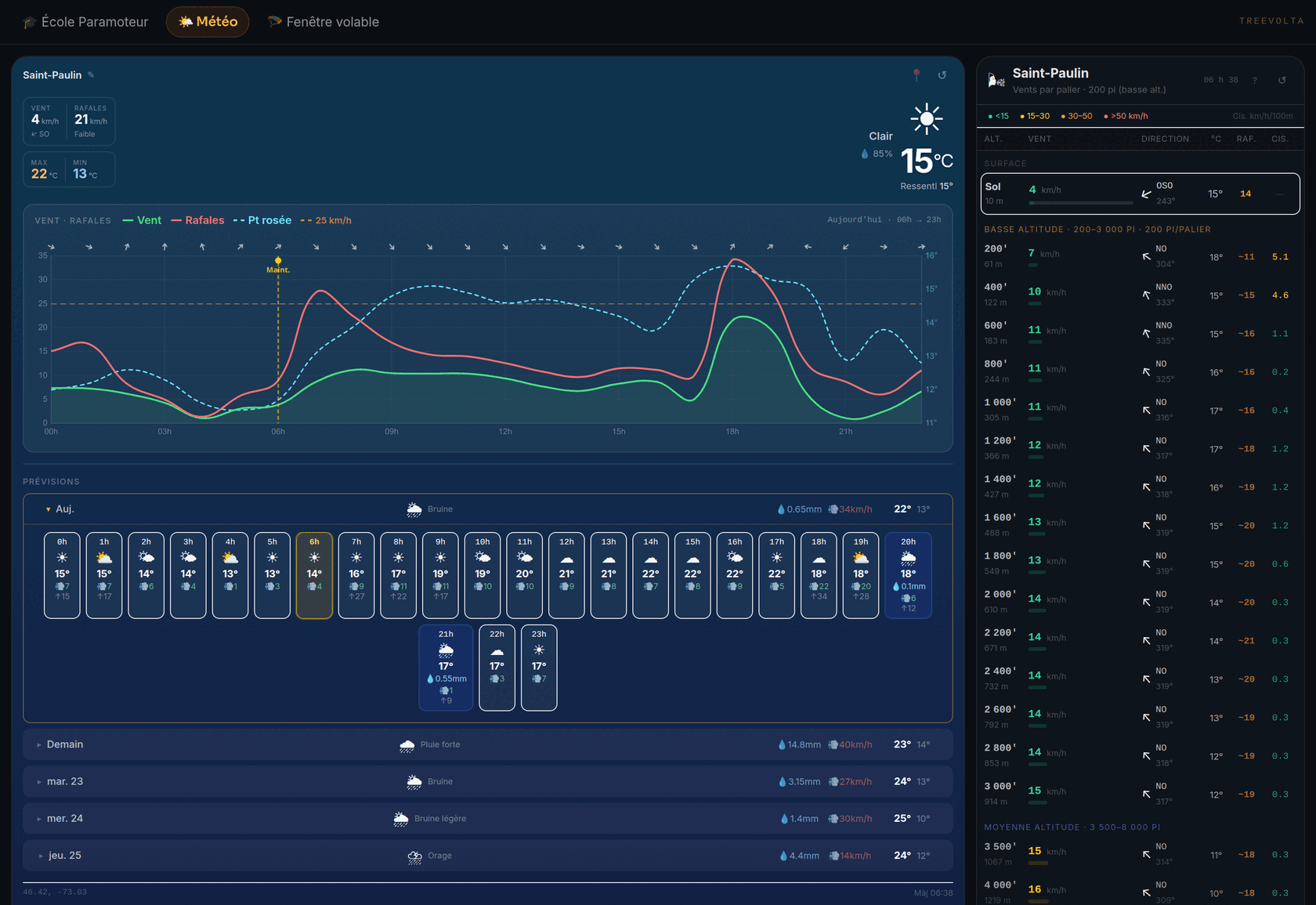Click the large clear-sky sun icon
Viewport: 1316px width, 905px height.
coord(927,119)
